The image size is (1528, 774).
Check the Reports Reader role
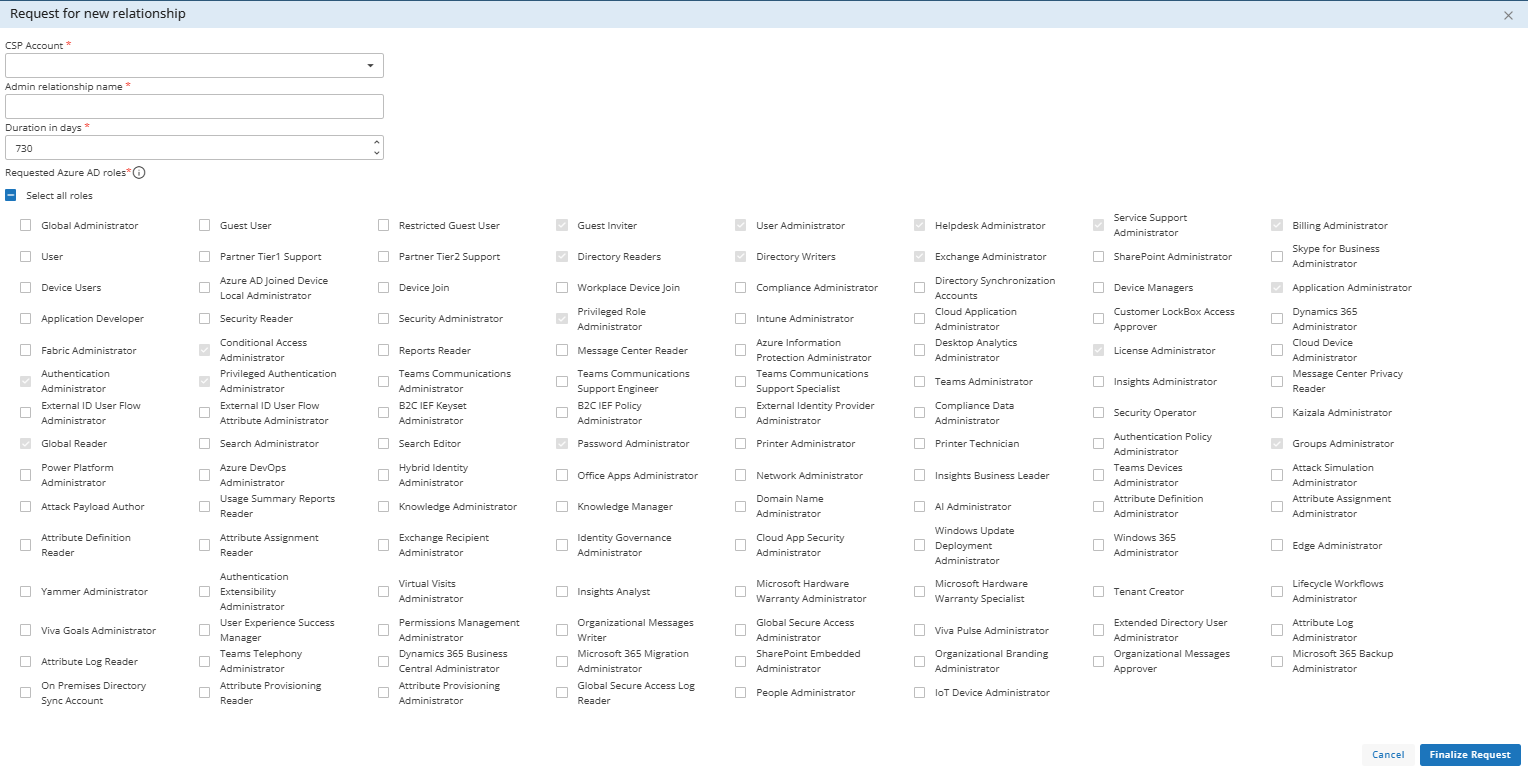(x=383, y=350)
